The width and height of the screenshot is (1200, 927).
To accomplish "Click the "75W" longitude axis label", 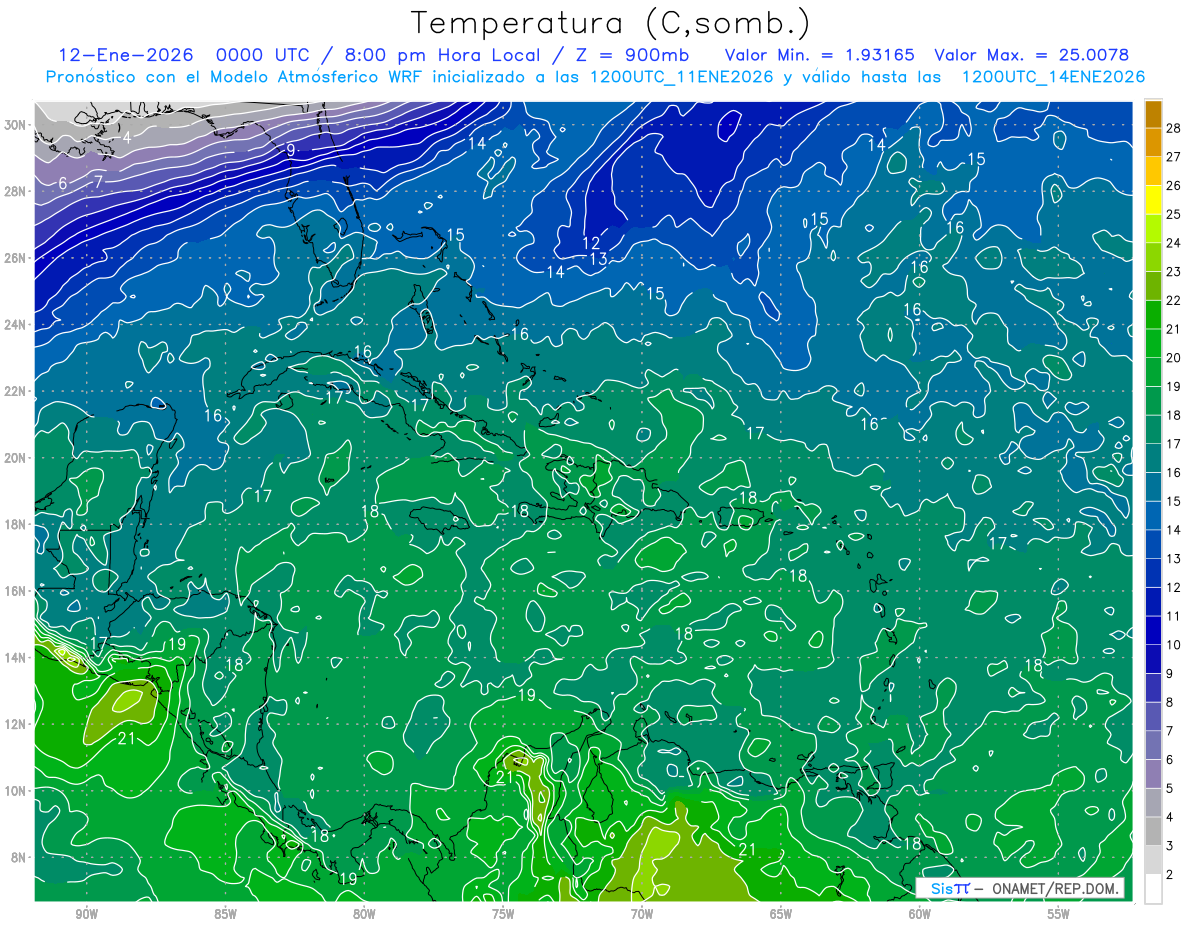I will 503,914.
